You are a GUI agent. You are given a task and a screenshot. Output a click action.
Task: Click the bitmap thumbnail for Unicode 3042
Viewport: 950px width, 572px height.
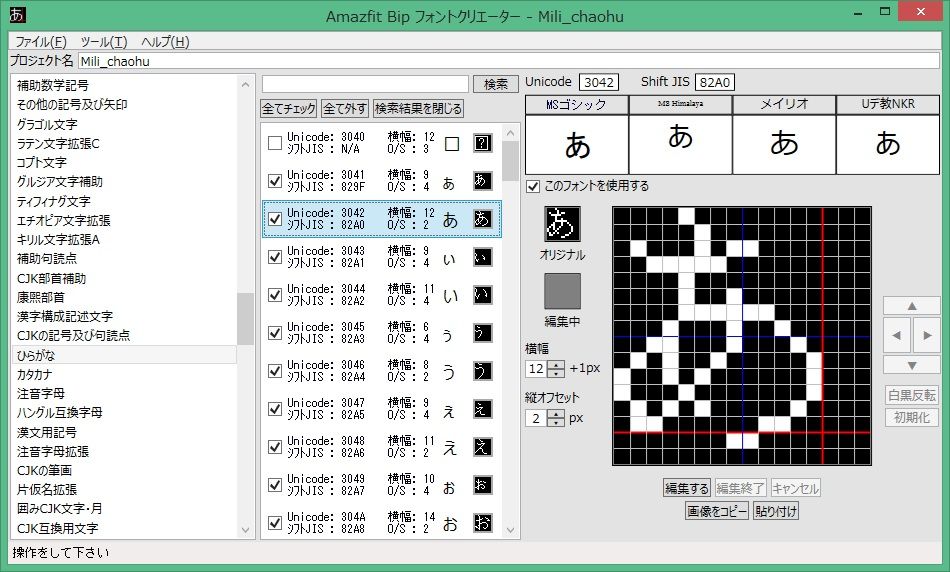tap(482, 219)
